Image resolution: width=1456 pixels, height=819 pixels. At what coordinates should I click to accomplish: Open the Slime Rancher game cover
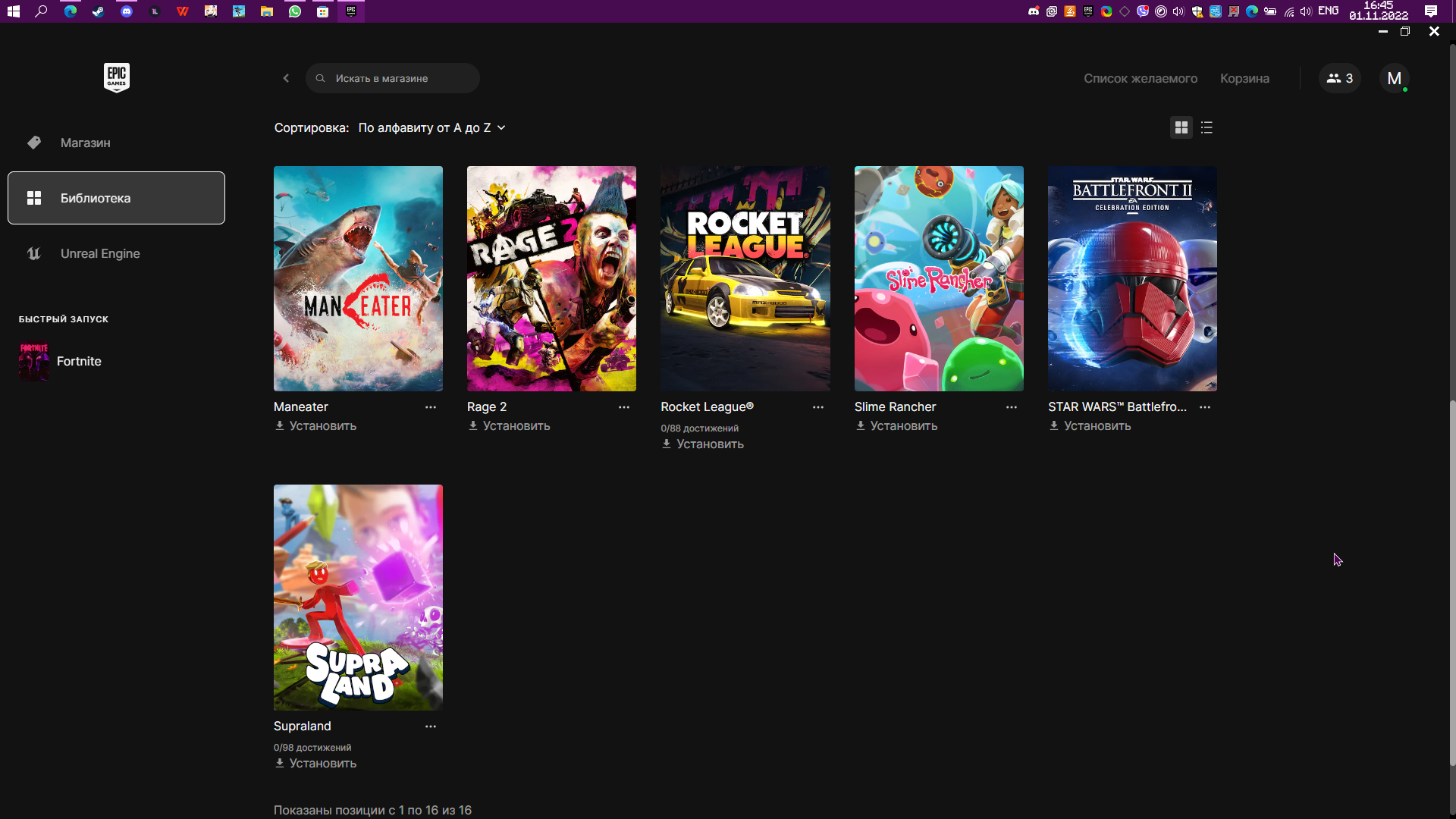pos(939,278)
